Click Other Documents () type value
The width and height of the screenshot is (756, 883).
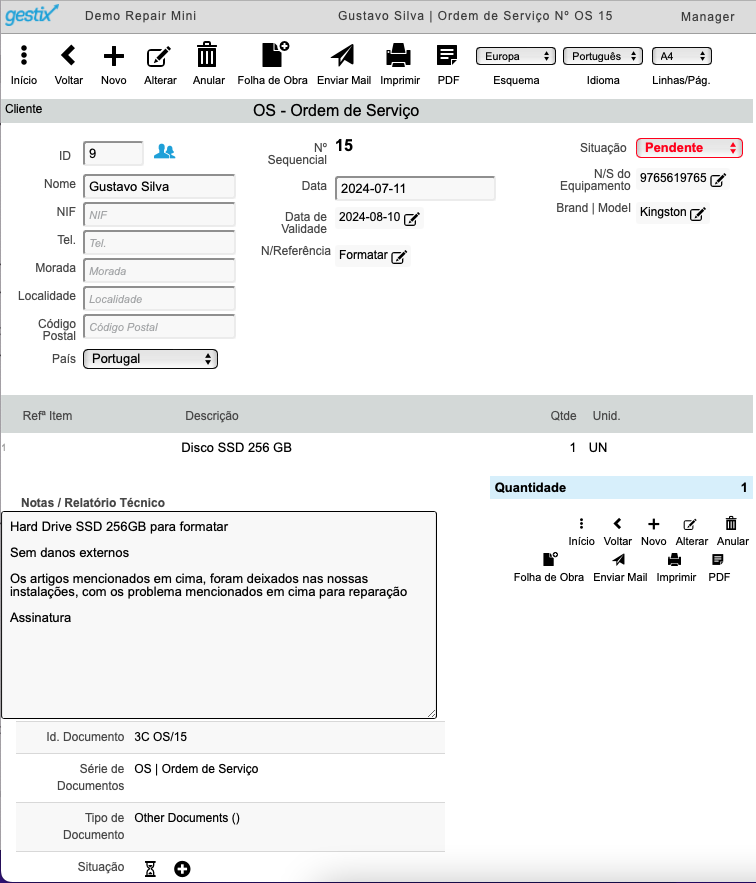(187, 818)
